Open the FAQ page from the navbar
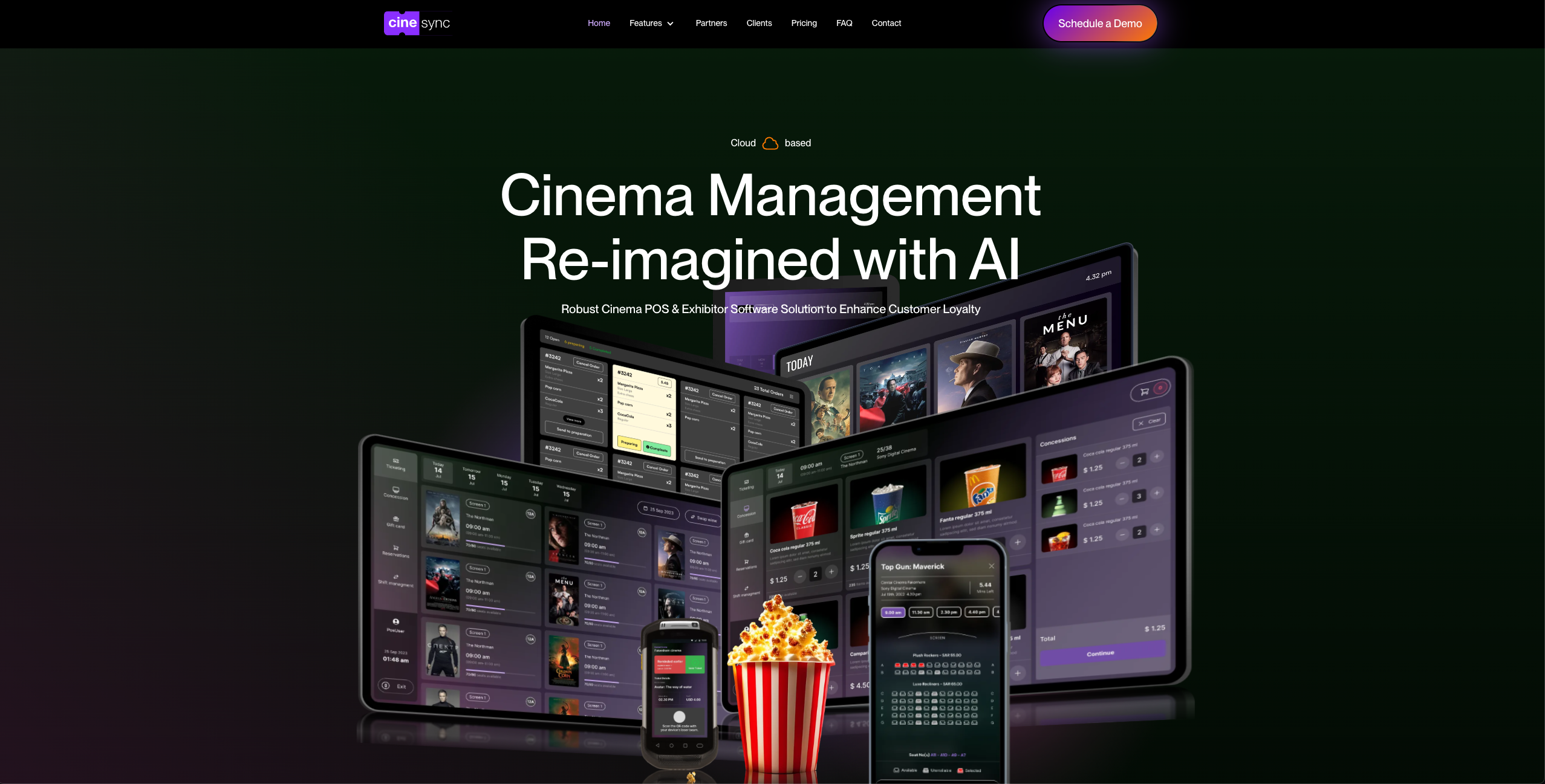This screenshot has width=1545, height=784. click(844, 23)
